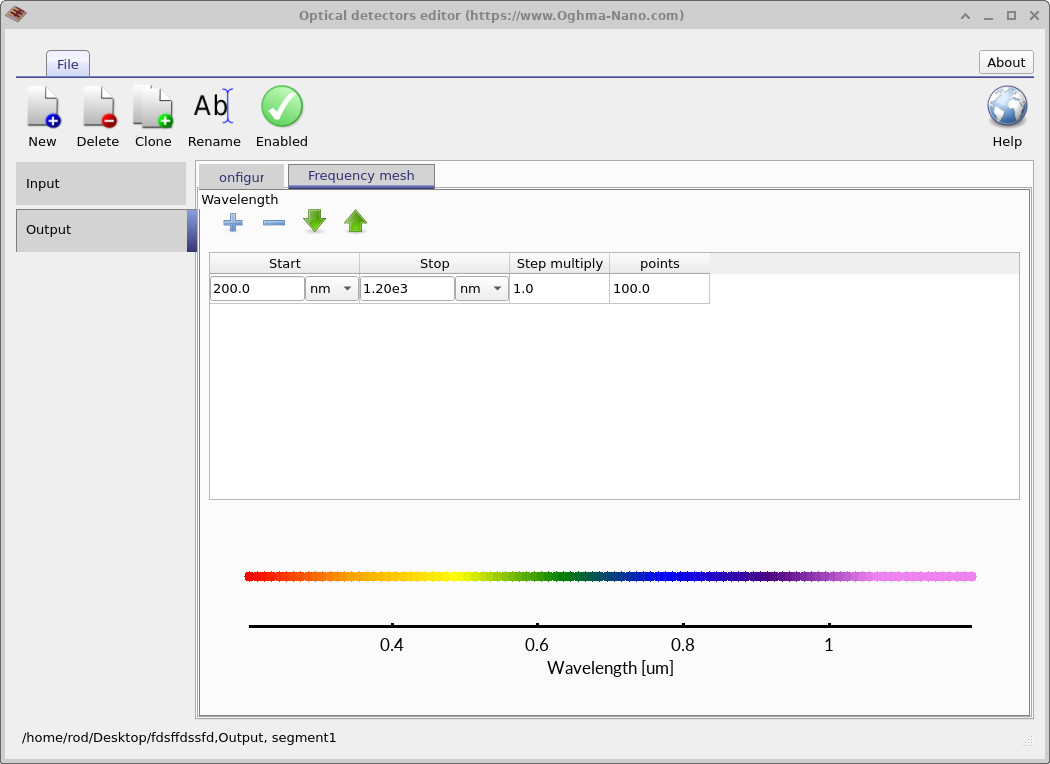The height and width of the screenshot is (764, 1050).
Task: Select the Output section in the sidebar
Action: point(100,230)
